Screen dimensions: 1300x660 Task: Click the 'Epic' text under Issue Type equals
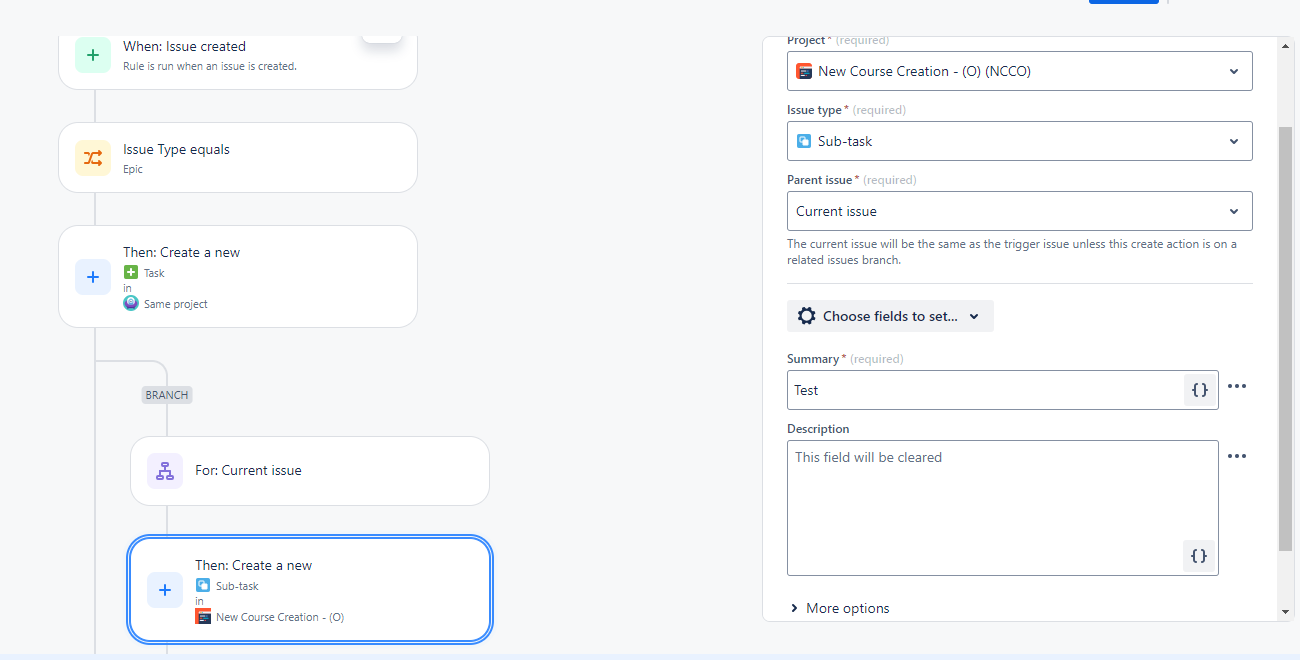pos(133,169)
